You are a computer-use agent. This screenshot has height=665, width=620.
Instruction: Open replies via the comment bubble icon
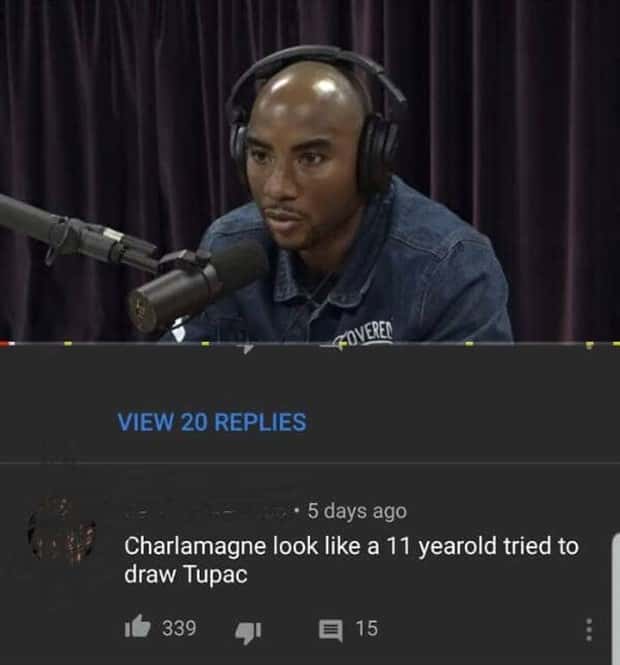click(x=331, y=631)
